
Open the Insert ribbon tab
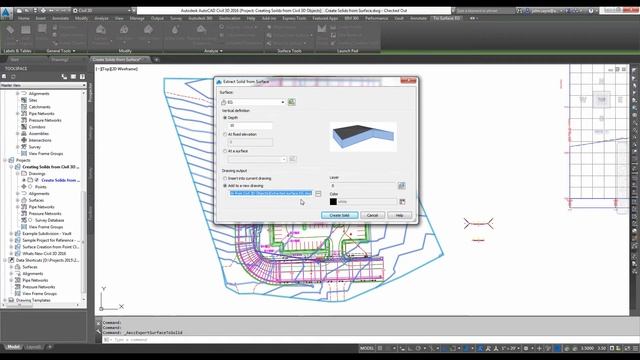click(40, 18)
